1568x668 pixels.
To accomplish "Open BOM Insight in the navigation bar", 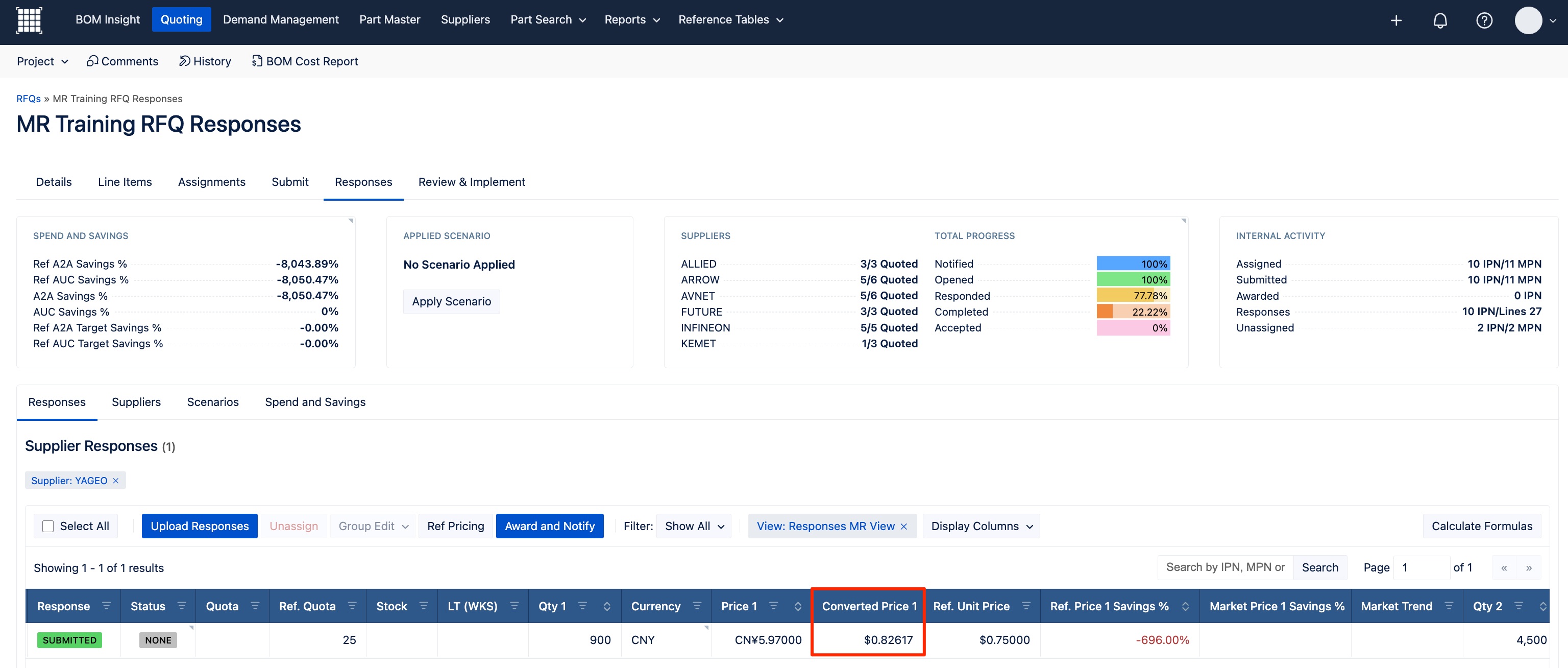I will tap(108, 19).
